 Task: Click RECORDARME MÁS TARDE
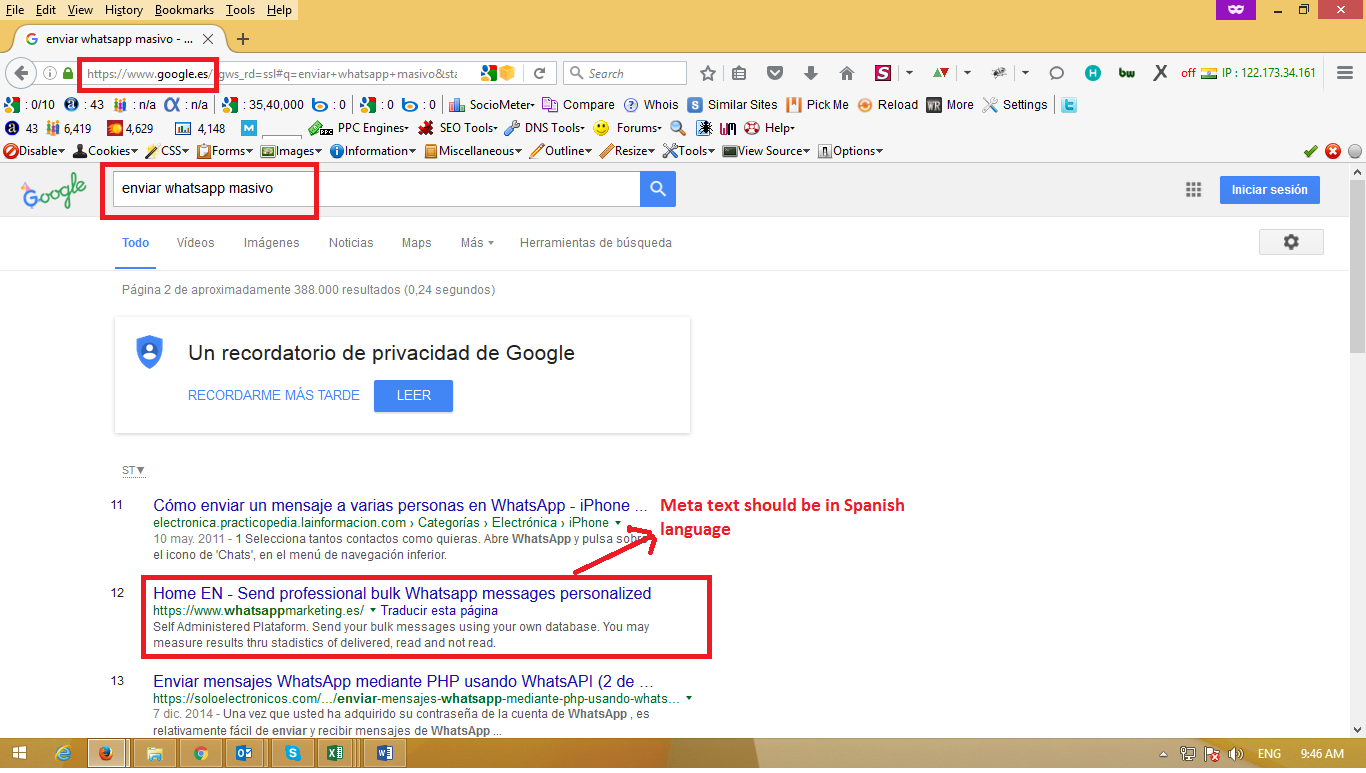point(274,395)
